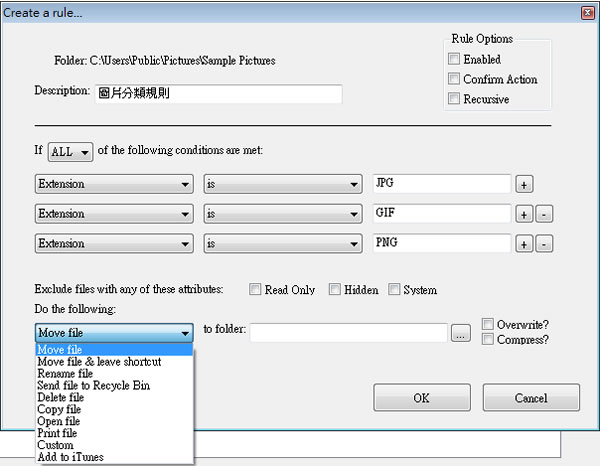The width and height of the screenshot is (600, 466).
Task: Click the plus button beside the GIF condition
Action: 525,214
